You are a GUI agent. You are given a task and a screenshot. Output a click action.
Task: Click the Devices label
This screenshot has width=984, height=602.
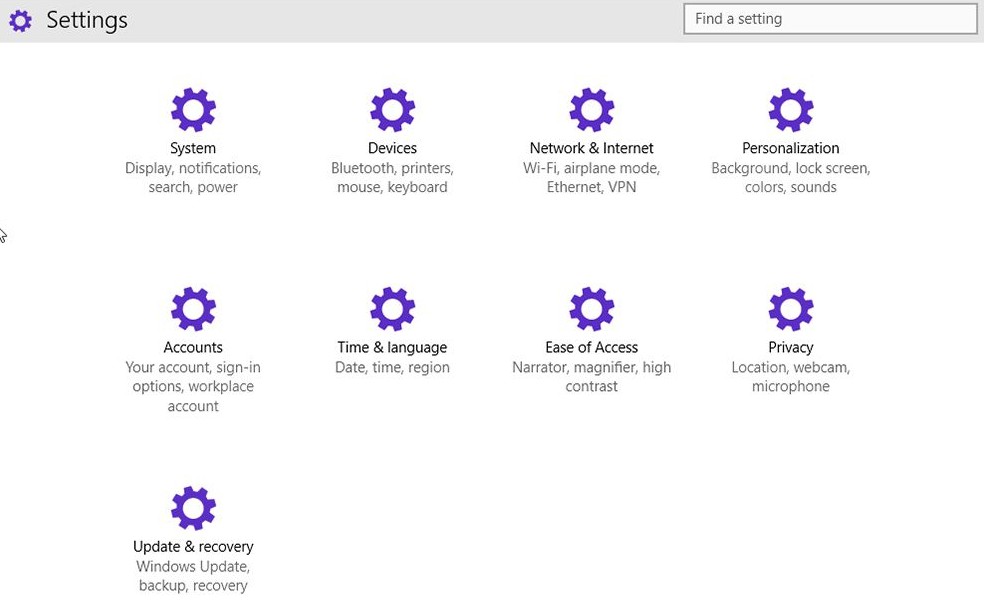click(392, 148)
